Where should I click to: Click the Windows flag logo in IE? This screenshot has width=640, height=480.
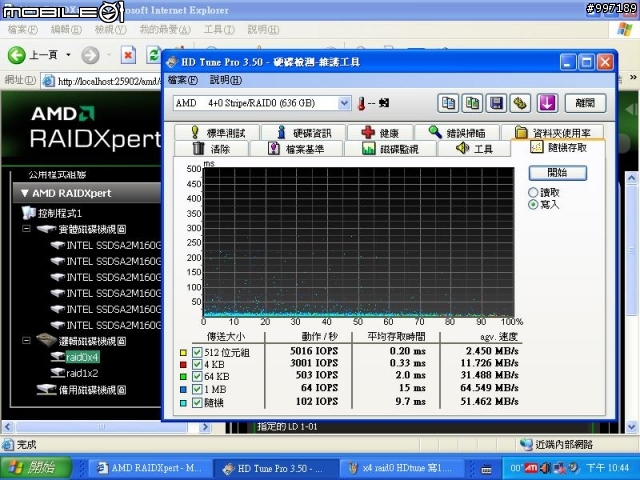624,30
